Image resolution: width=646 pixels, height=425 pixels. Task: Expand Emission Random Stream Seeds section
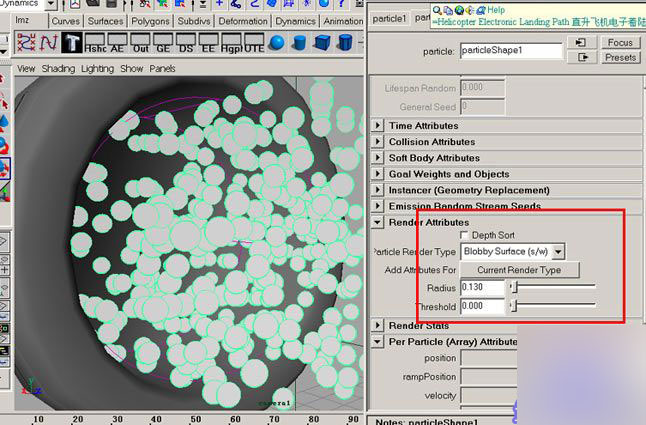point(377,206)
